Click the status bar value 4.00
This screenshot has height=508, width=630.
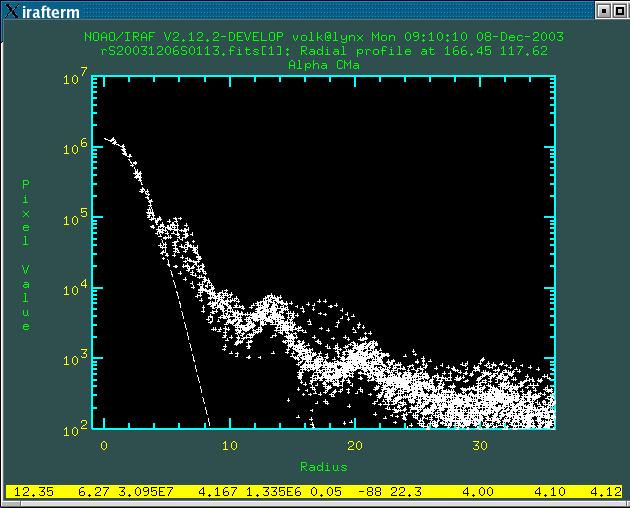point(478,492)
